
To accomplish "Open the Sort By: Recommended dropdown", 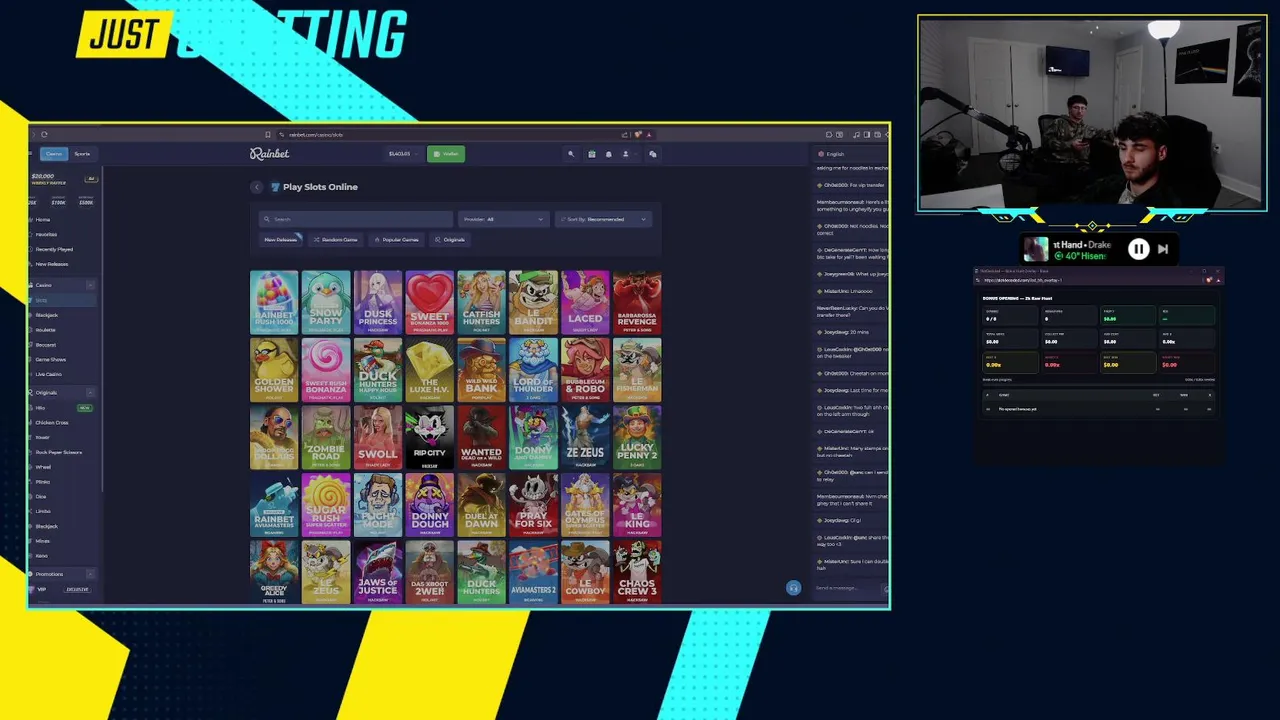I will pyautogui.click(x=603, y=219).
